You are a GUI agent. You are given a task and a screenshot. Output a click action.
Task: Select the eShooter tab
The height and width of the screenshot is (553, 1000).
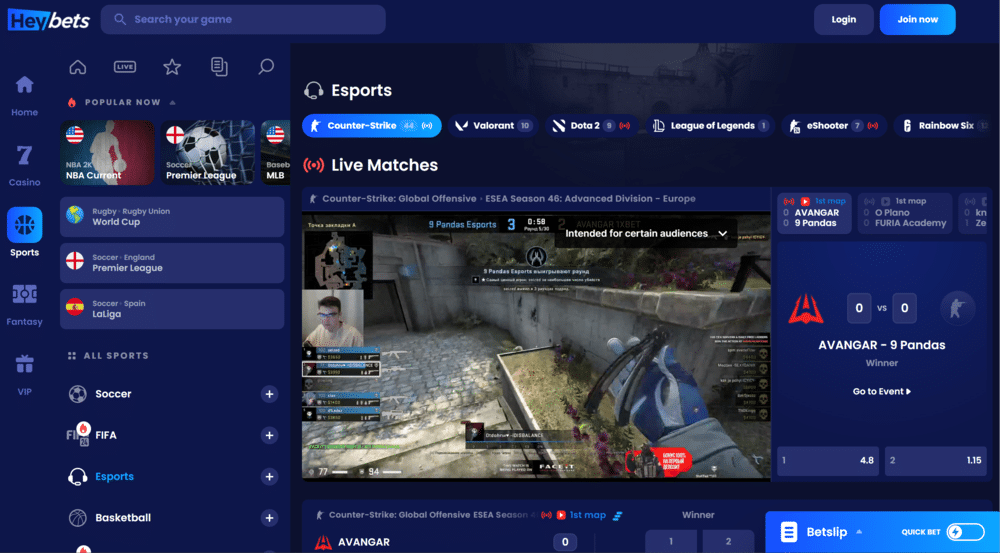click(834, 126)
